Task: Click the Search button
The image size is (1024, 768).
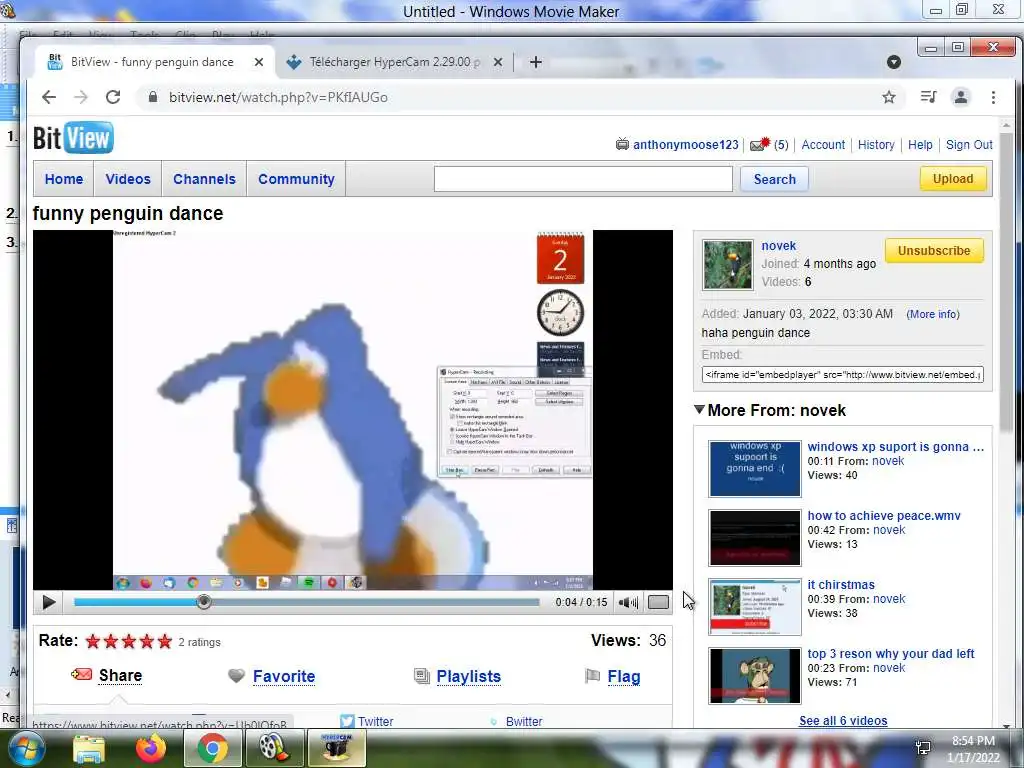Action: tap(775, 179)
